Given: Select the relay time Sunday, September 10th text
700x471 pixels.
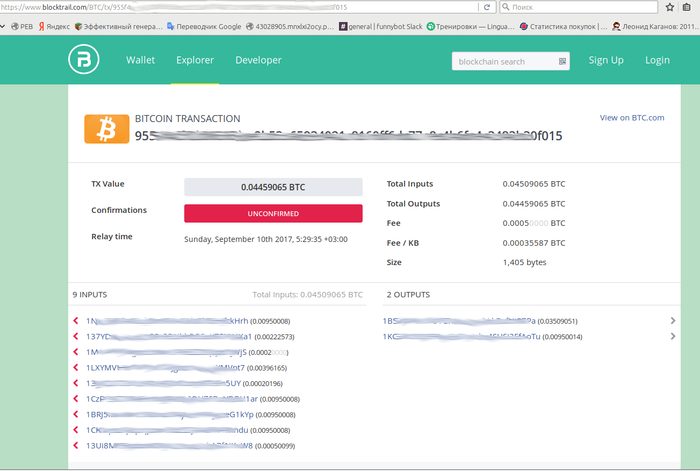Looking at the screenshot, I should pyautogui.click(x=266, y=239).
